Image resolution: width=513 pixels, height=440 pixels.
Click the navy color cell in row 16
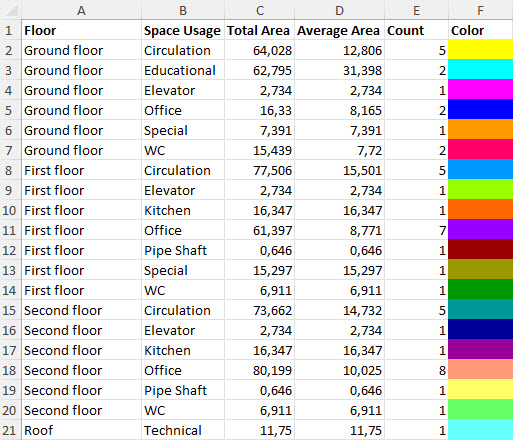pyautogui.click(x=480, y=330)
